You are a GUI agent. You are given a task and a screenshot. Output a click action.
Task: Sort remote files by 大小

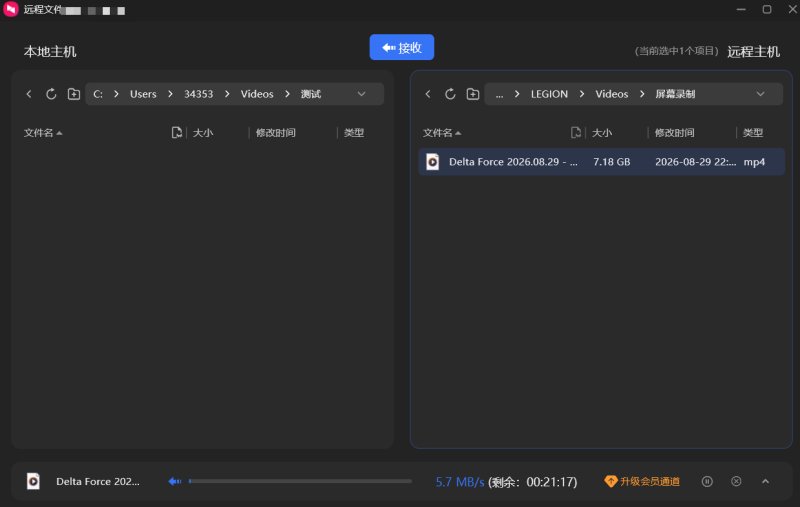point(602,133)
